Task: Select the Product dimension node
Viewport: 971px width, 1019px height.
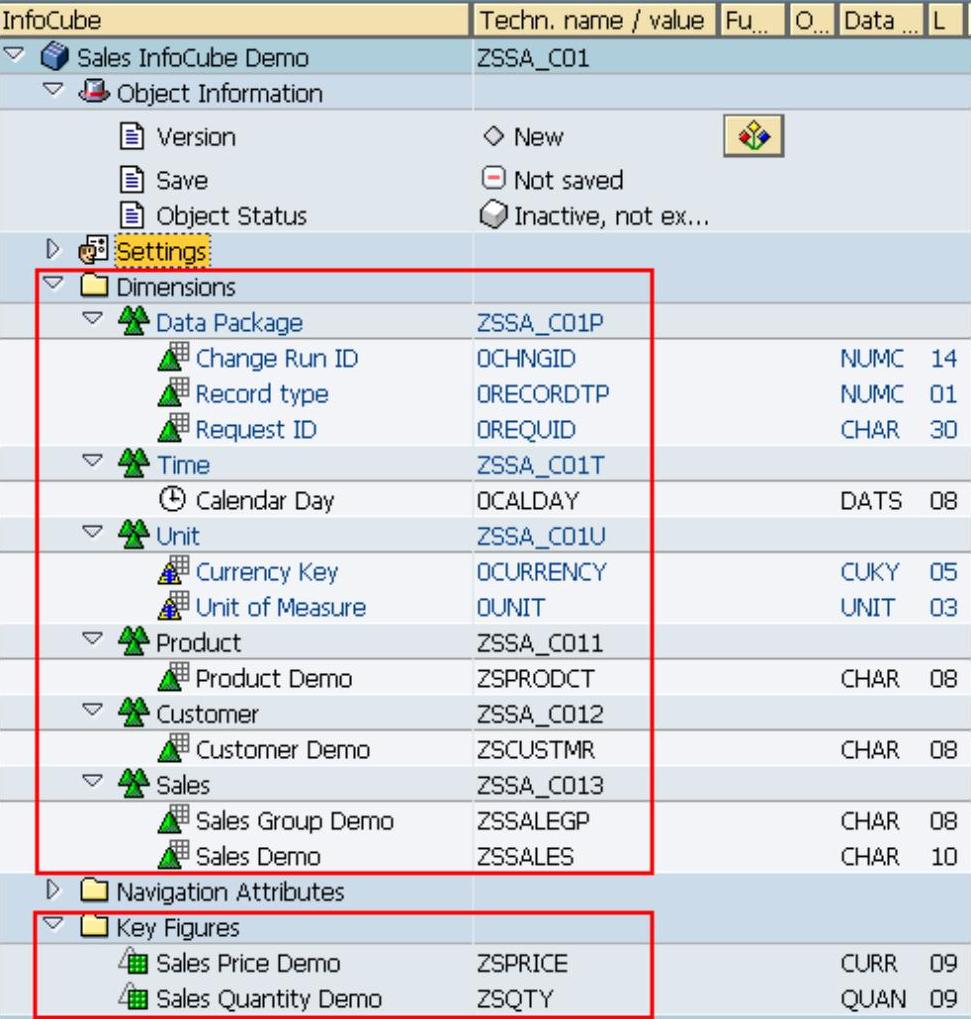Action: (x=198, y=642)
